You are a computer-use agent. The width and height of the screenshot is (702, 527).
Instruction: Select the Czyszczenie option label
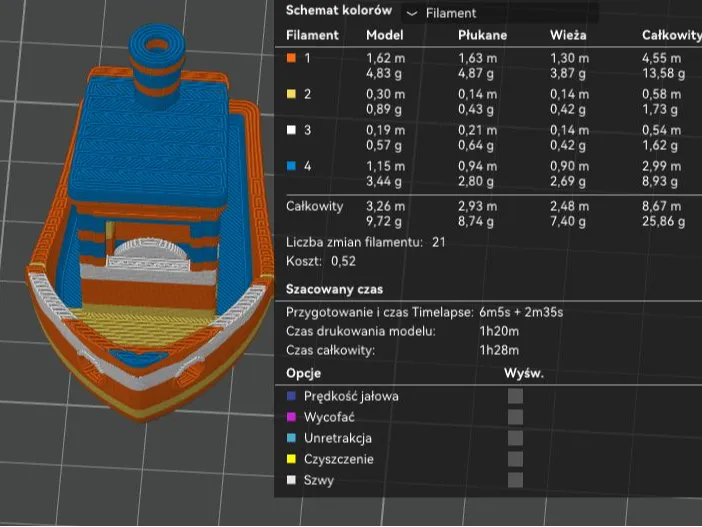pyautogui.click(x=338, y=459)
